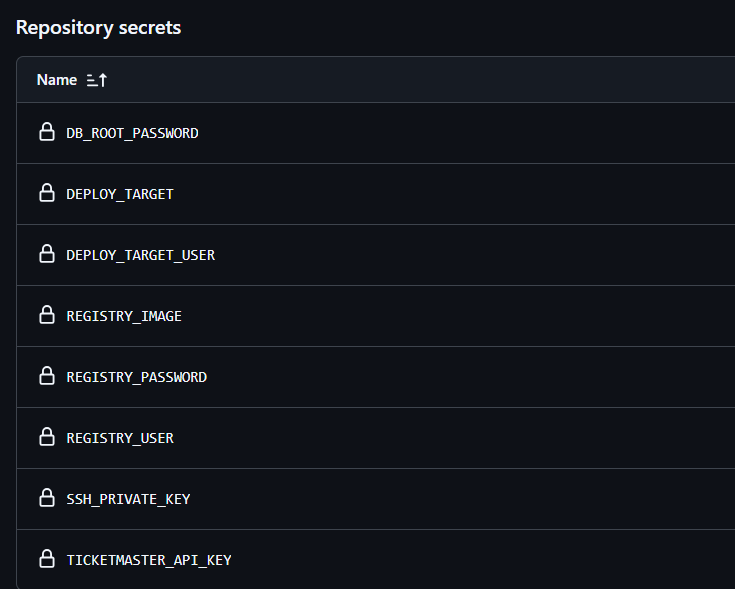Click the lock icon beside DB_ROOT_PASSWORD
Image resolution: width=735 pixels, height=589 pixels.
(x=47, y=132)
